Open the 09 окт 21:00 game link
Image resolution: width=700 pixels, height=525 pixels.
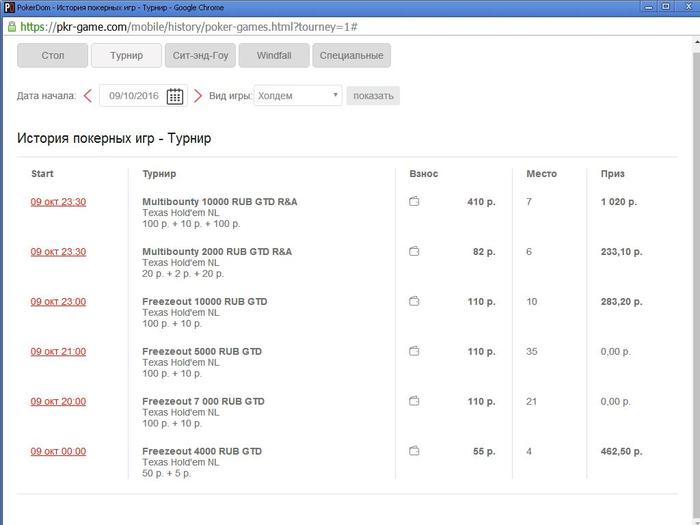(x=58, y=352)
